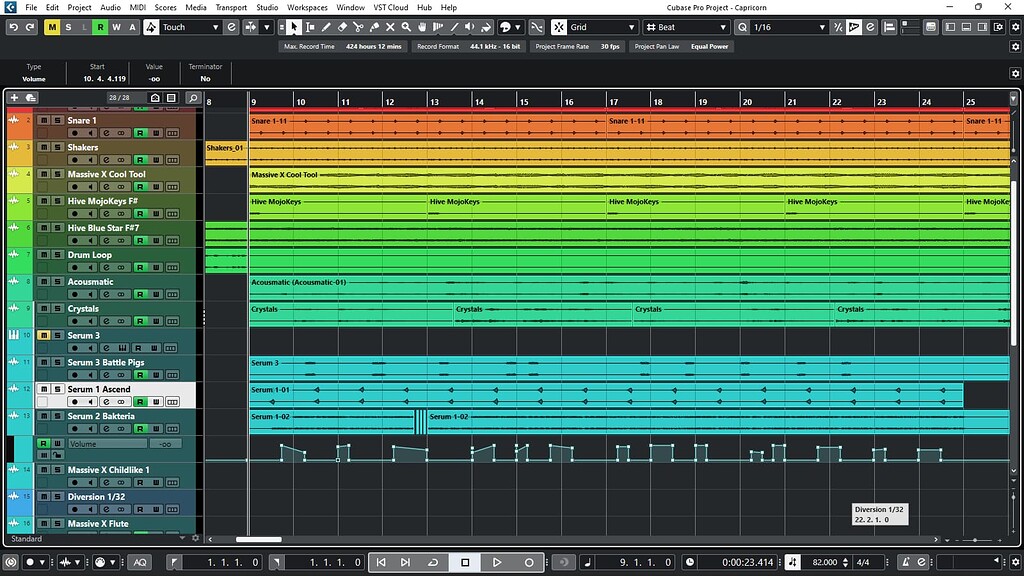Select the Range Selection tool
1024x576 pixels.
point(310,27)
